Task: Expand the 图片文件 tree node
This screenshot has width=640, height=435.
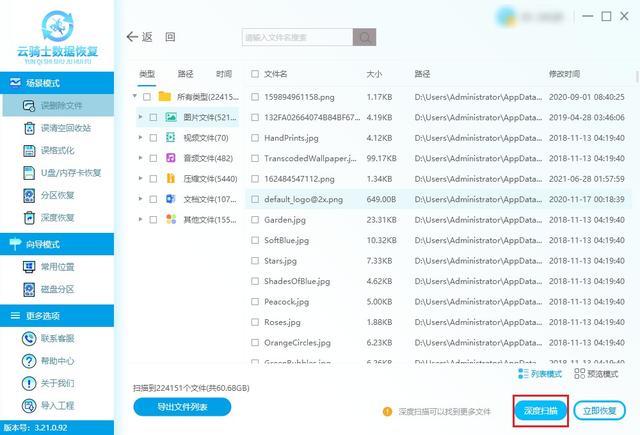Action: coord(140,117)
